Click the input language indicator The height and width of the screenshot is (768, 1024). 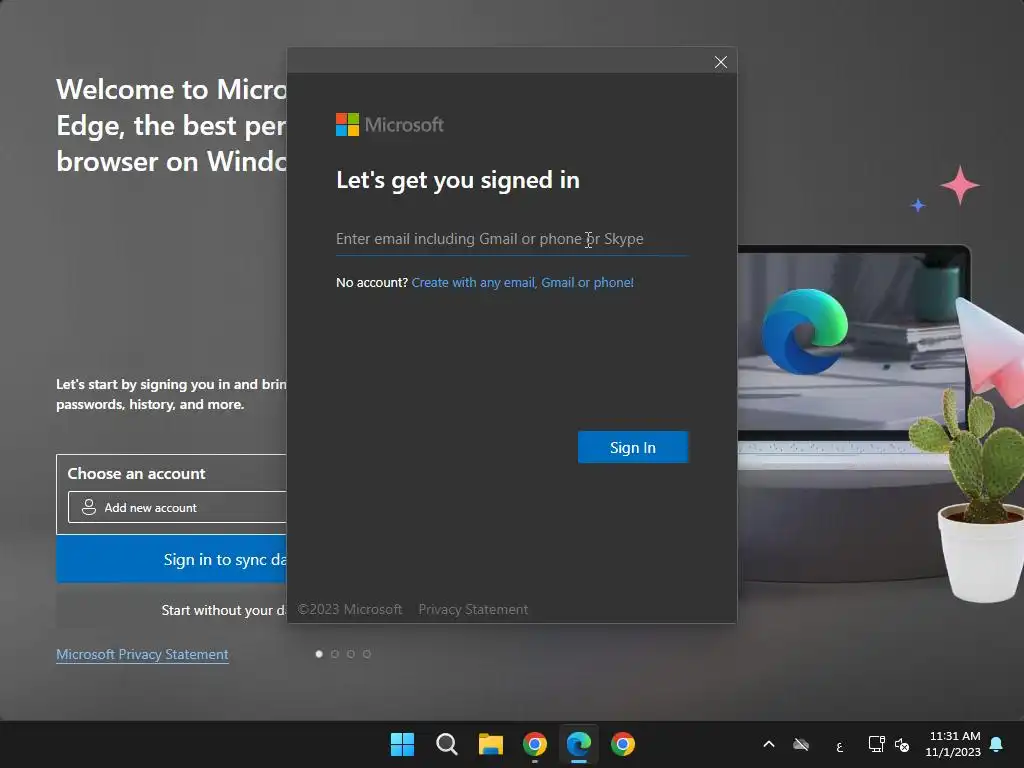click(x=839, y=745)
